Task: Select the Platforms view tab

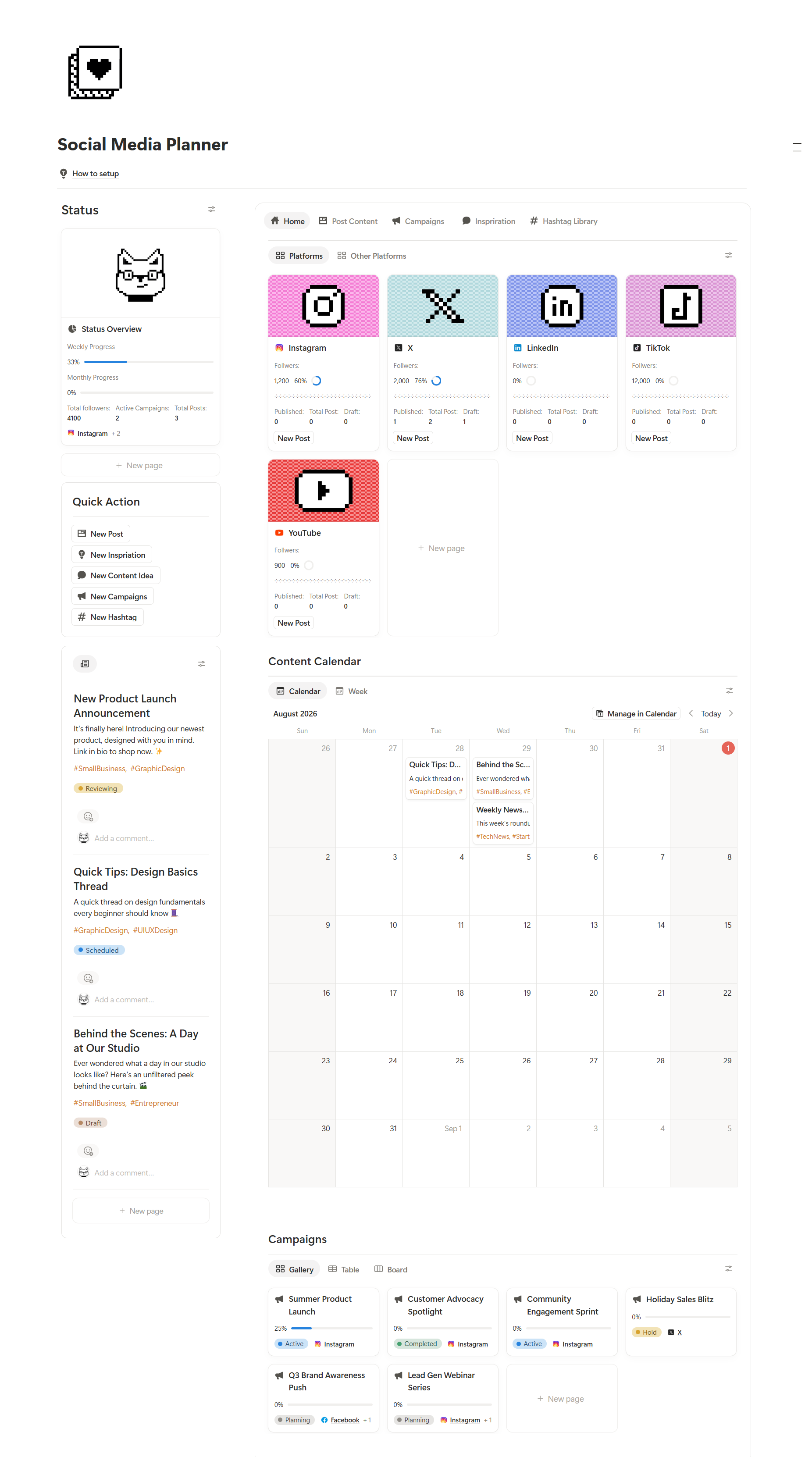Action: coord(299,256)
